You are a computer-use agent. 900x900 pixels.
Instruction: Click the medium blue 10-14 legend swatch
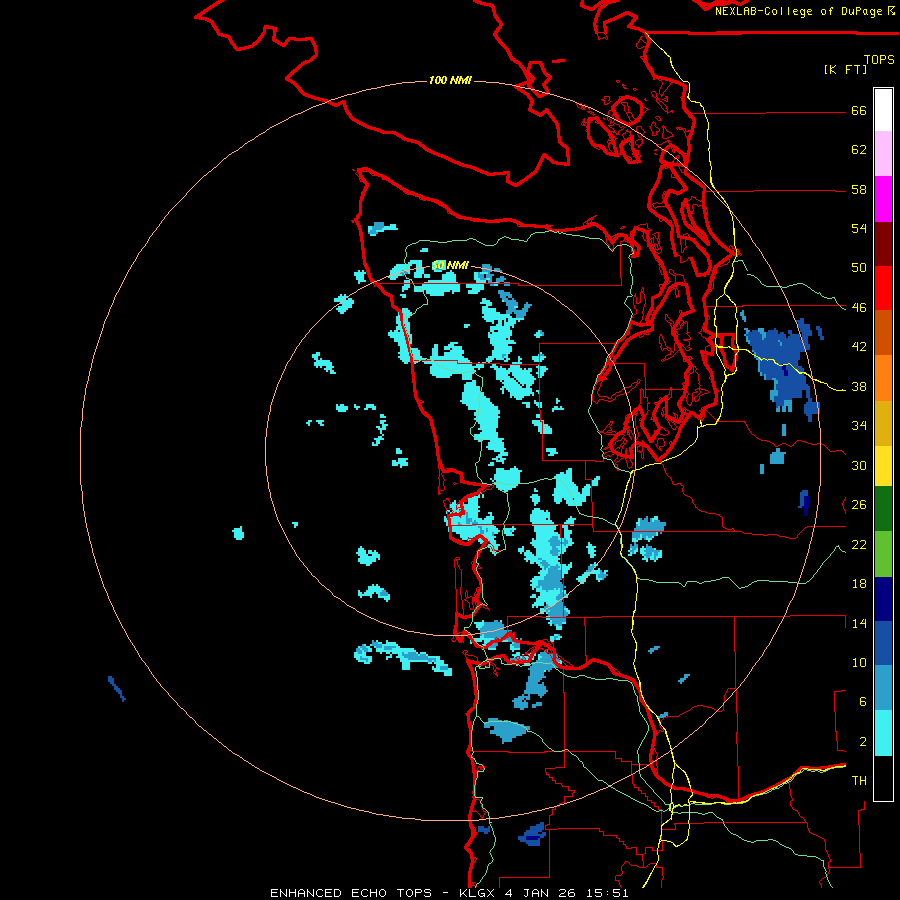click(883, 643)
